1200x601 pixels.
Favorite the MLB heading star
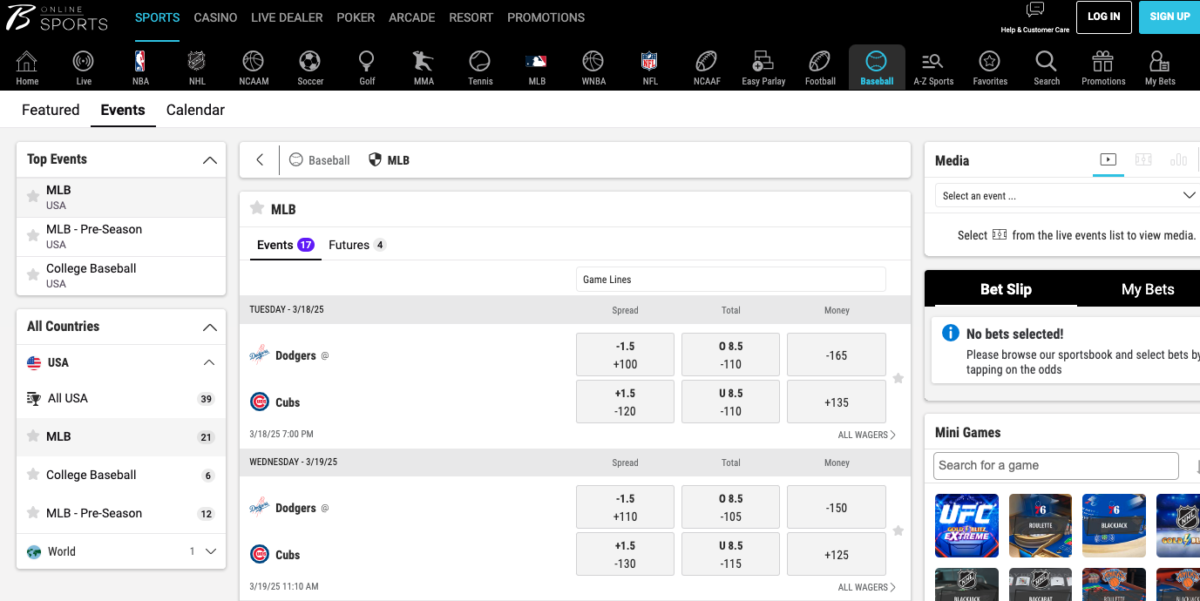[257, 208]
